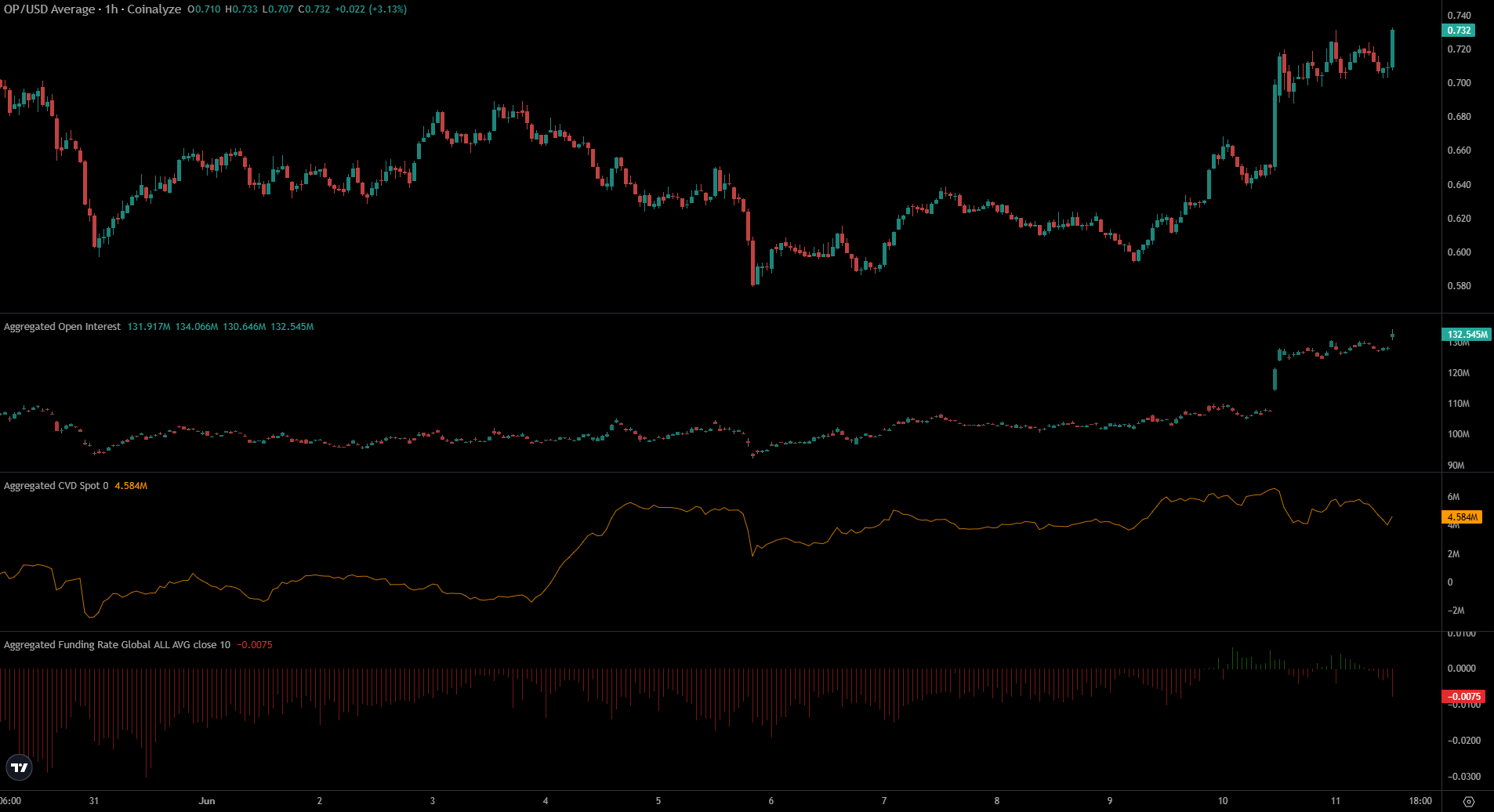The width and height of the screenshot is (1494, 812).
Task: Click the 31 date on time axis
Action: pos(94,801)
